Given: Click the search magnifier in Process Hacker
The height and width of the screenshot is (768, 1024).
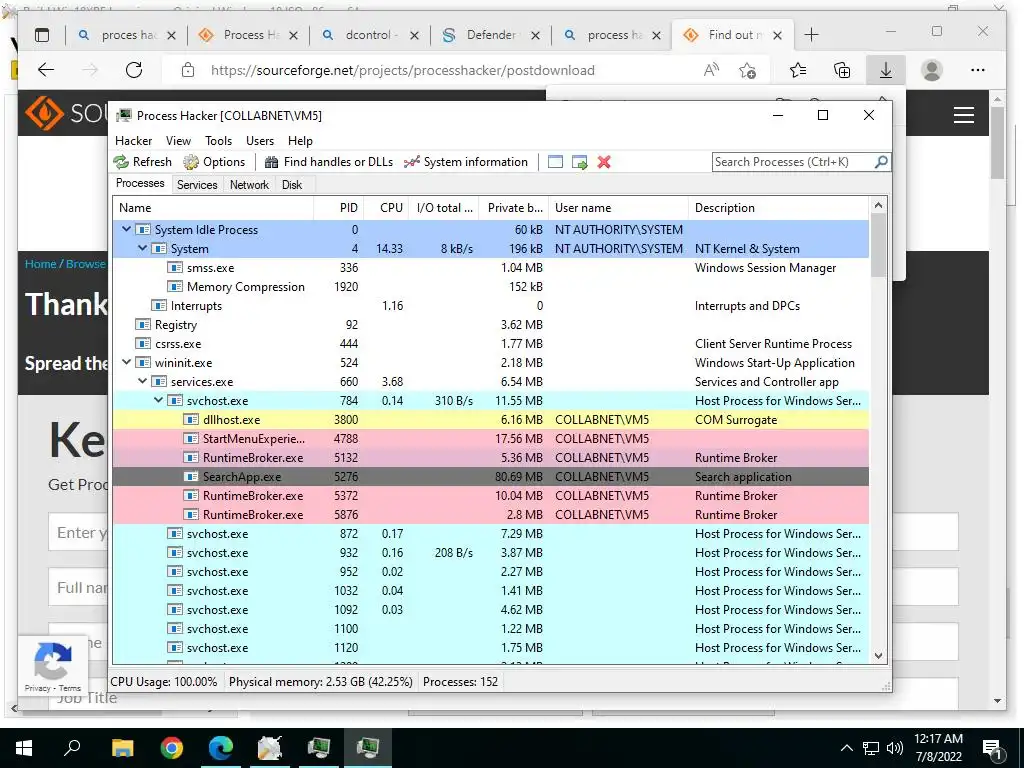Looking at the screenshot, I should coord(881,161).
